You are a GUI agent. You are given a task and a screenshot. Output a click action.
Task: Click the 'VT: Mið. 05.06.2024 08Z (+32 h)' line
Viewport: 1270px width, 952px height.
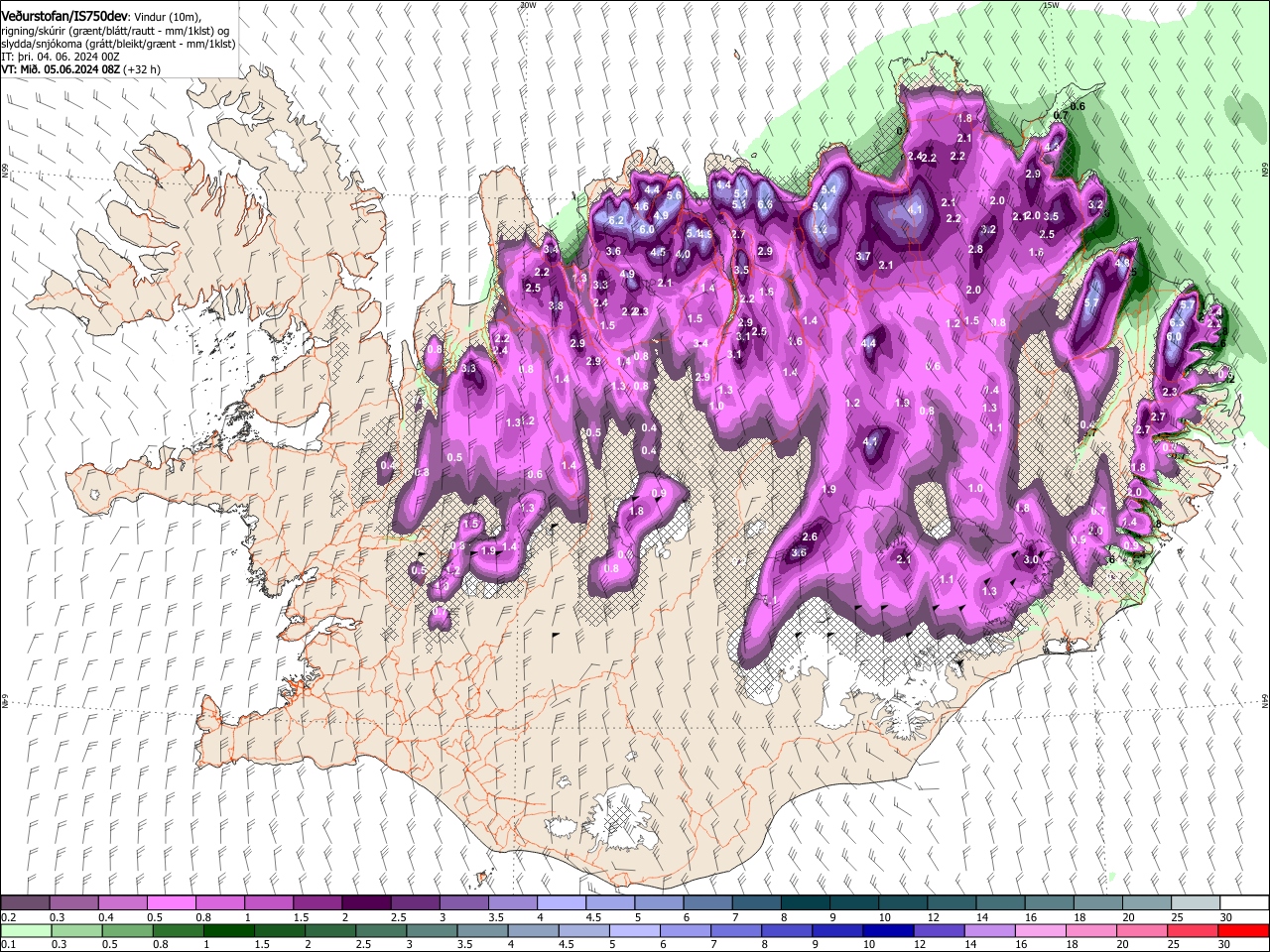pos(81,69)
